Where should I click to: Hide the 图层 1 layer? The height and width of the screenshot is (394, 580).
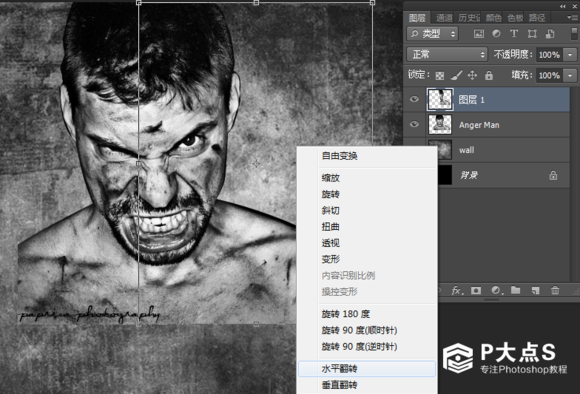point(414,99)
